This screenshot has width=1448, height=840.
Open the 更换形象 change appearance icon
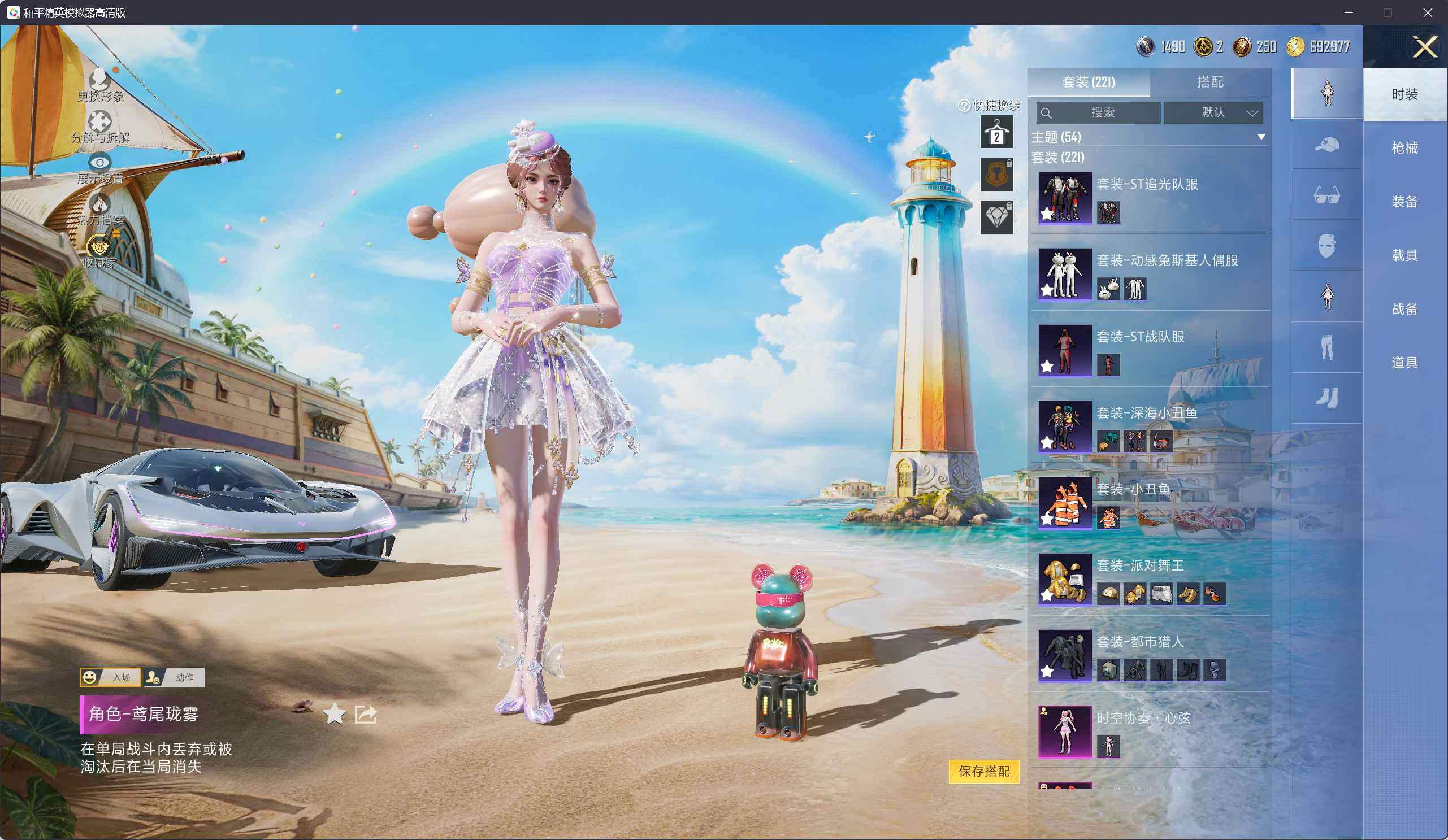tap(99, 79)
